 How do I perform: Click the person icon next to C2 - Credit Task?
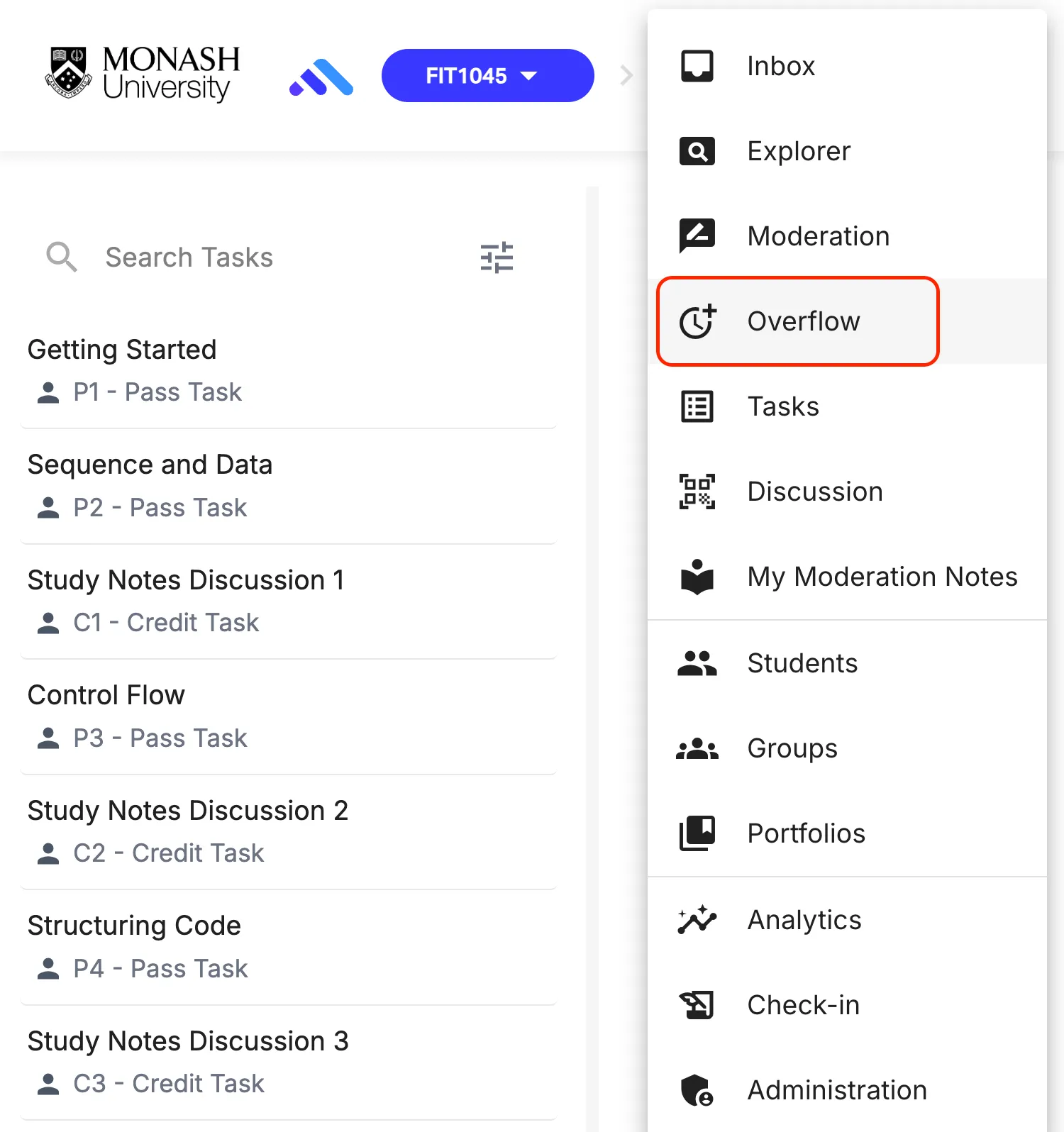pos(48,853)
